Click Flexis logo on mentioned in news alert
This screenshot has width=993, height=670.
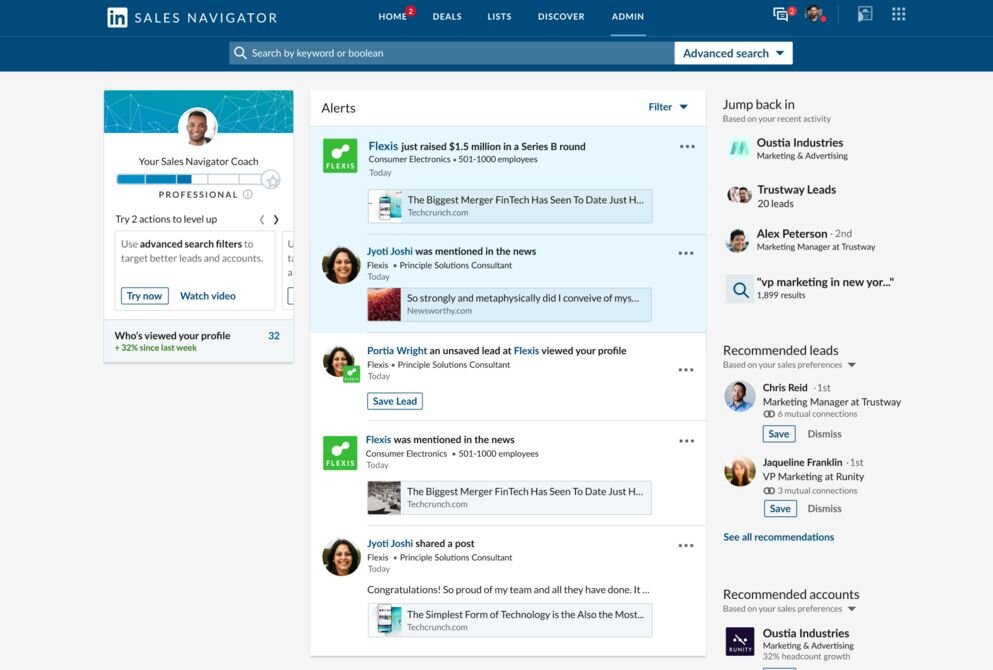click(340, 453)
